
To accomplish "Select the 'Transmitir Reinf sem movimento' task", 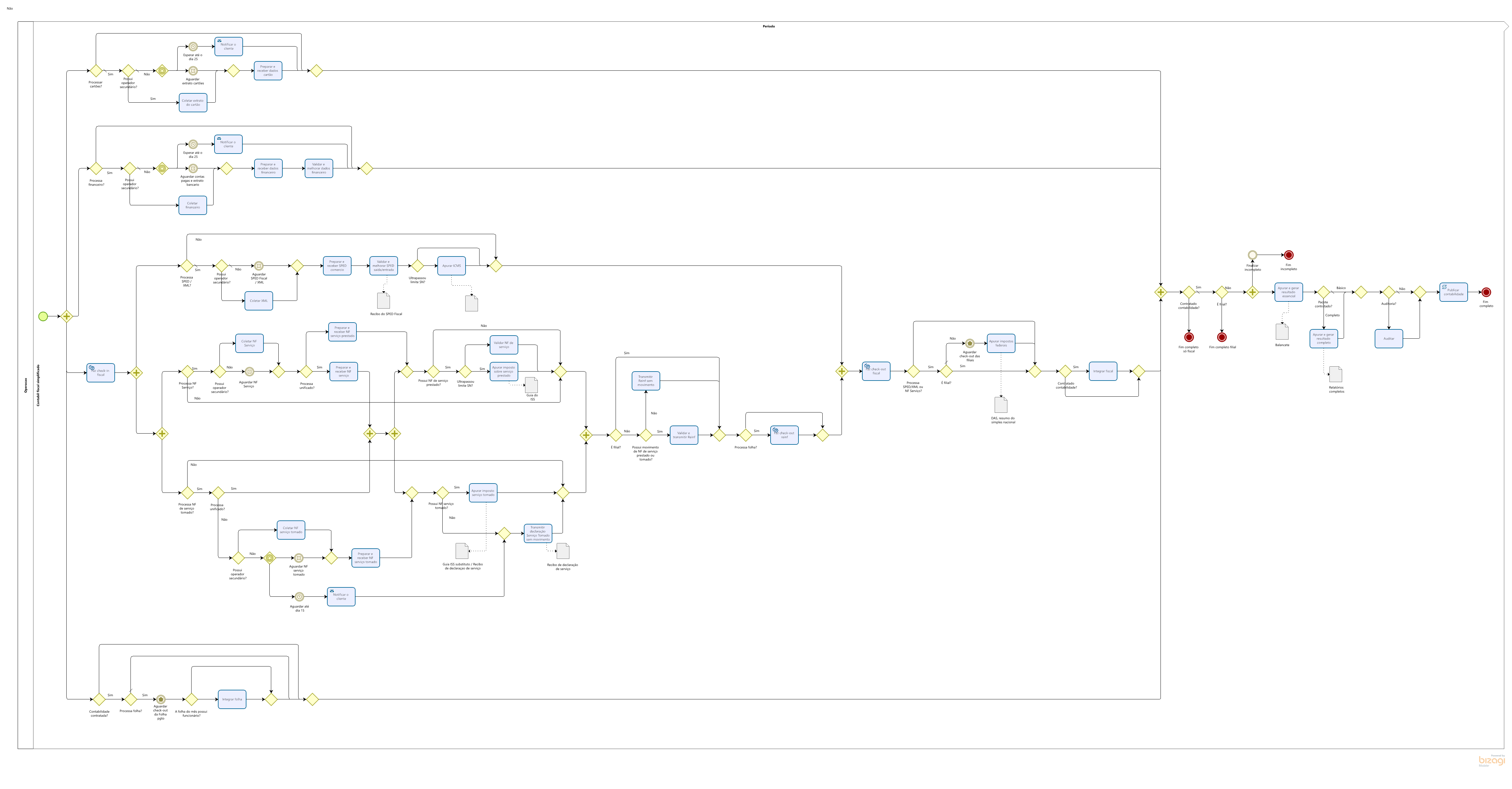I will [x=646, y=381].
